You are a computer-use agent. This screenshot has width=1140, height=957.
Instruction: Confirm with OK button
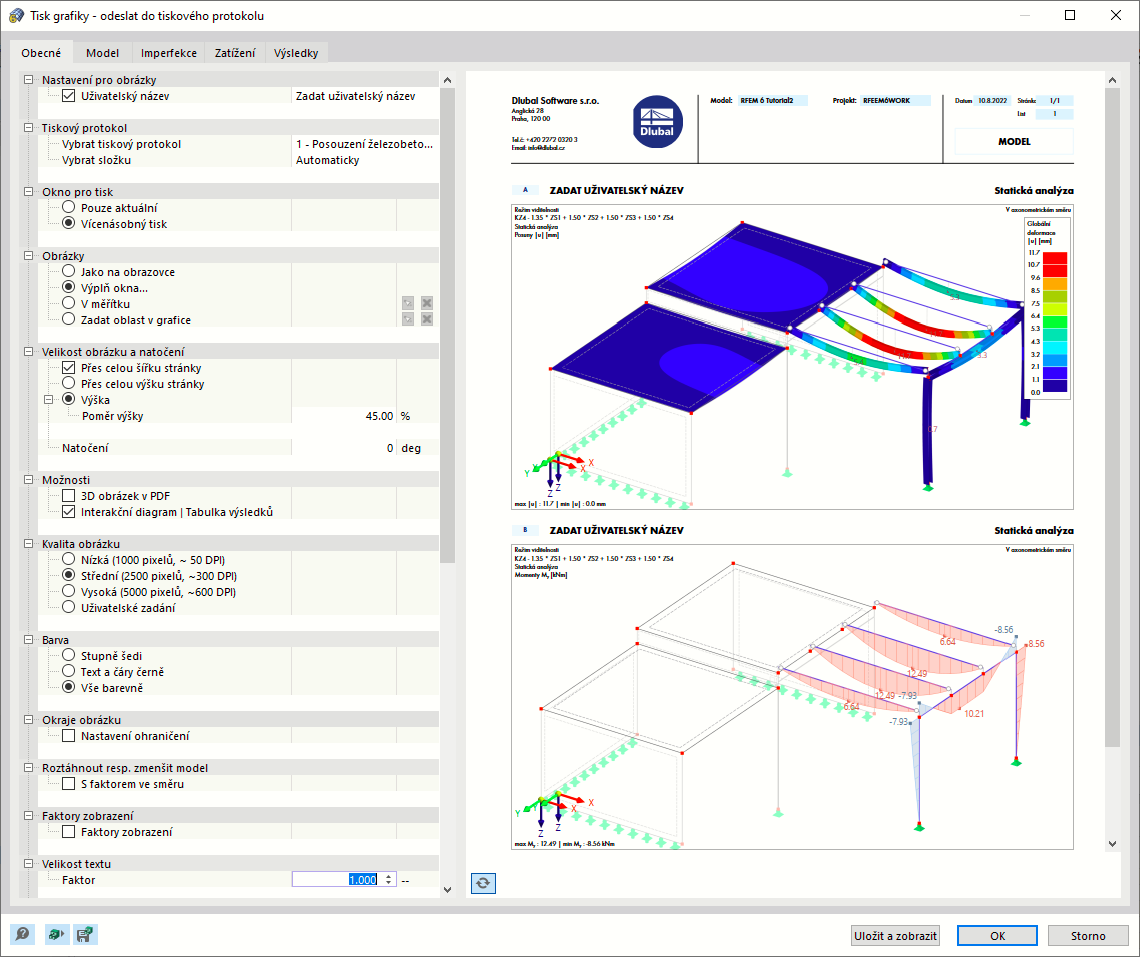tap(998, 935)
